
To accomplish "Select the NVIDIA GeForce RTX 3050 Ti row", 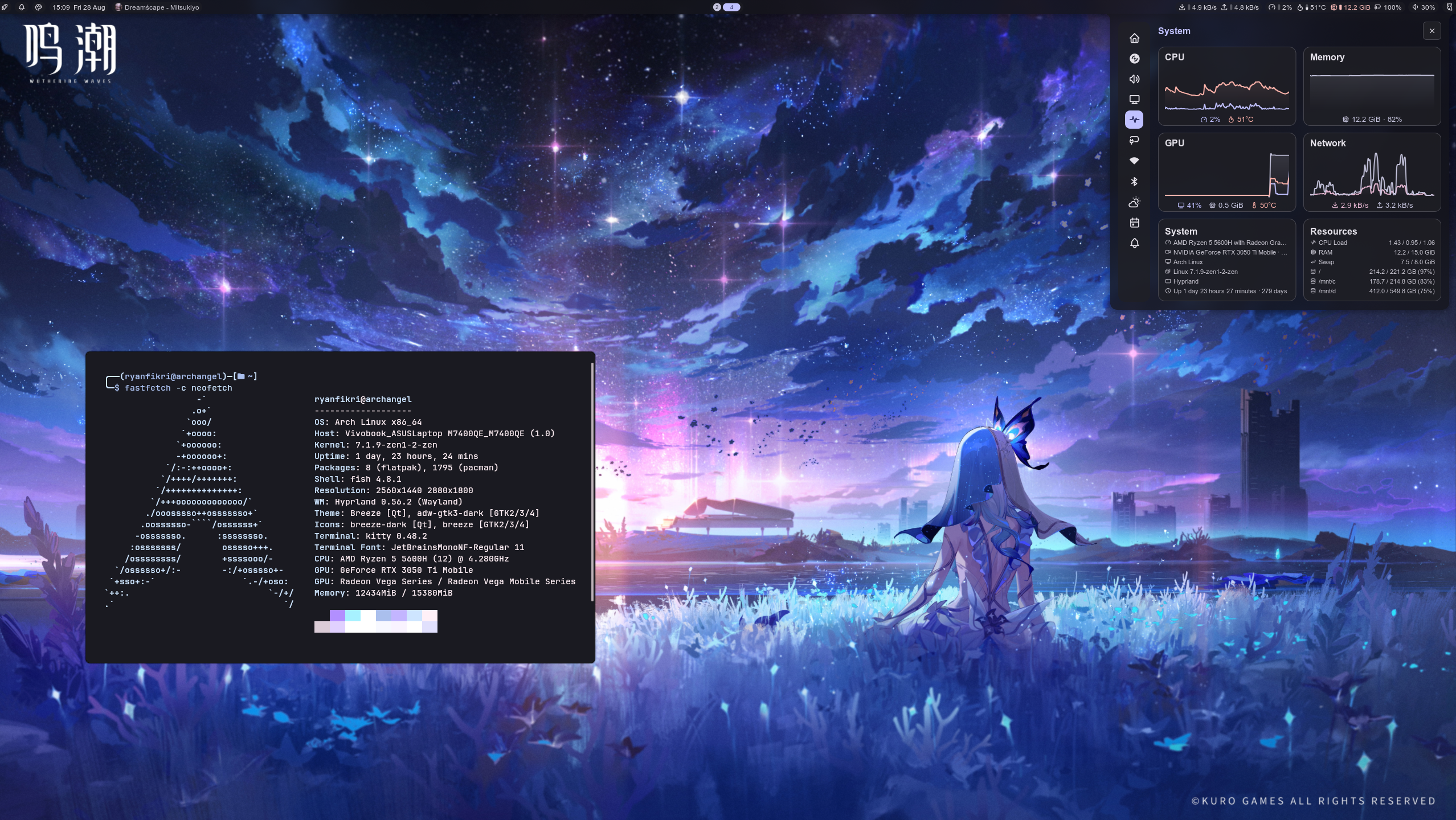I will tap(1226, 252).
